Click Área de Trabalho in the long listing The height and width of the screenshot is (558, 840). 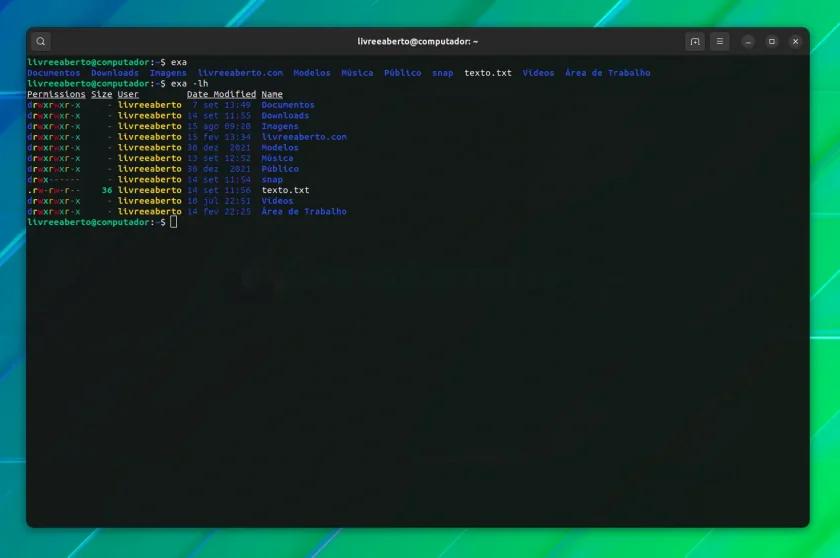tap(304, 212)
